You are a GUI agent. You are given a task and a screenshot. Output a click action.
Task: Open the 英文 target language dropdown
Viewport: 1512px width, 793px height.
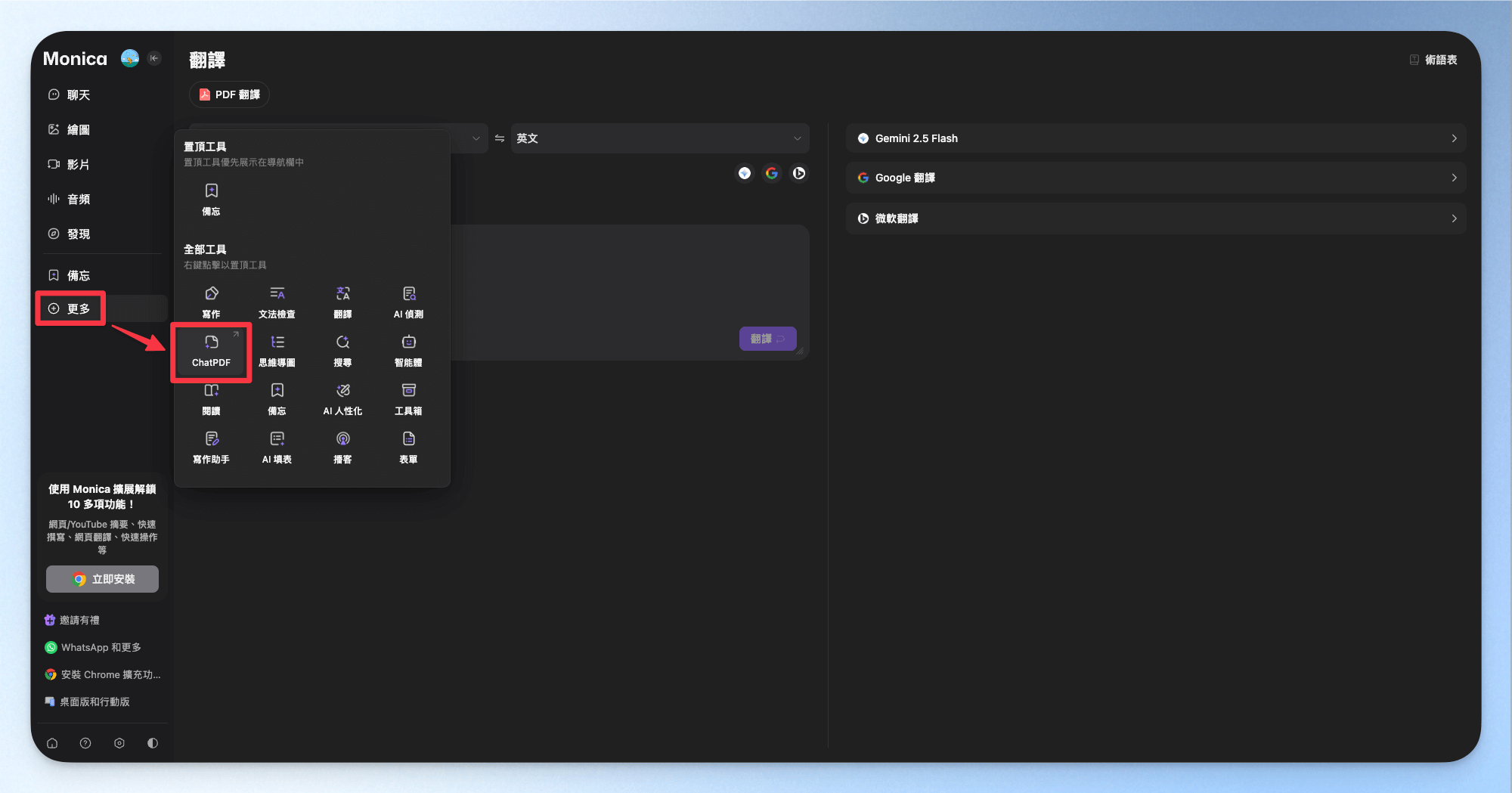click(x=659, y=138)
